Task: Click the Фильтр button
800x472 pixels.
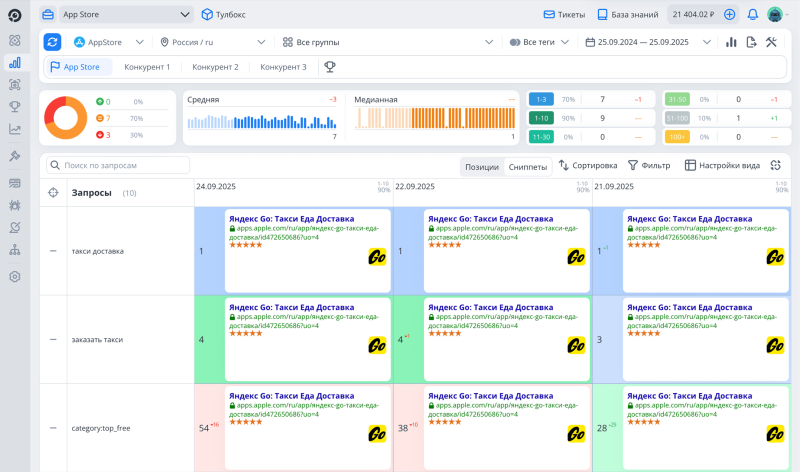Action: 649,166
